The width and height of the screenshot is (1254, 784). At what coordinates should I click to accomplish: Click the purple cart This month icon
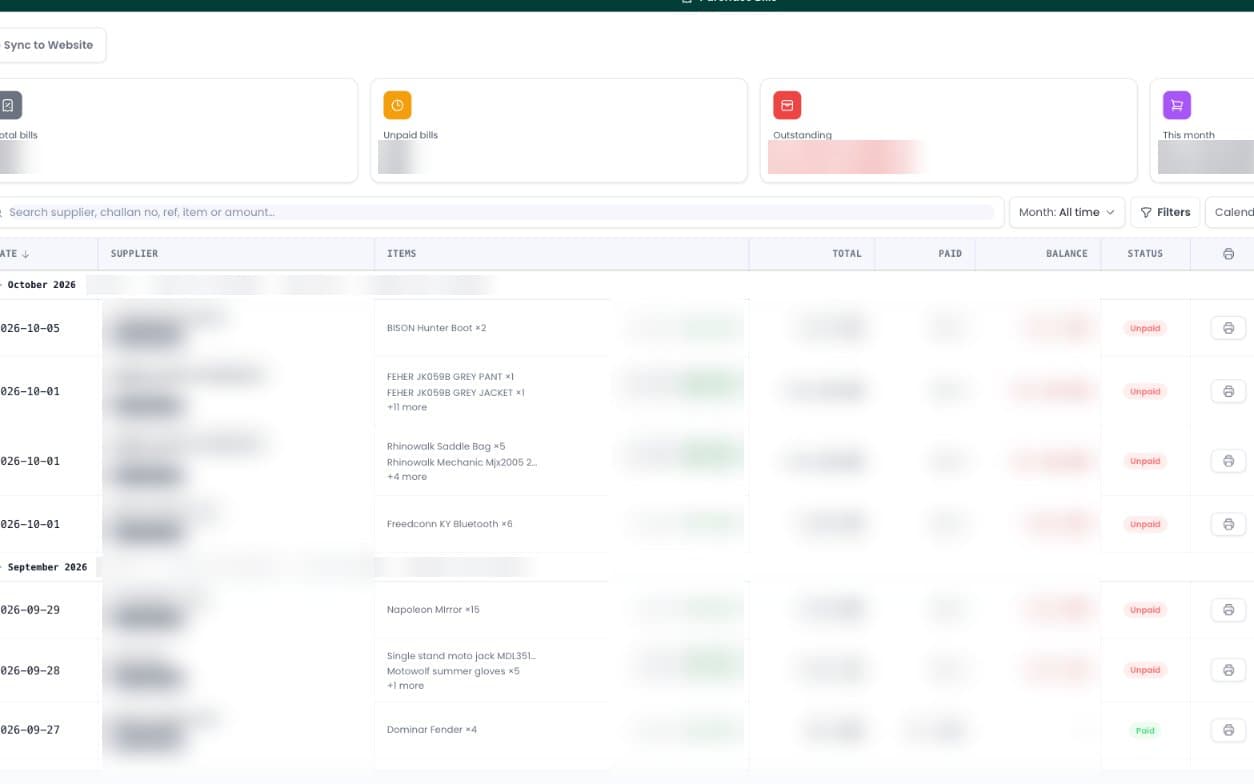1177,105
